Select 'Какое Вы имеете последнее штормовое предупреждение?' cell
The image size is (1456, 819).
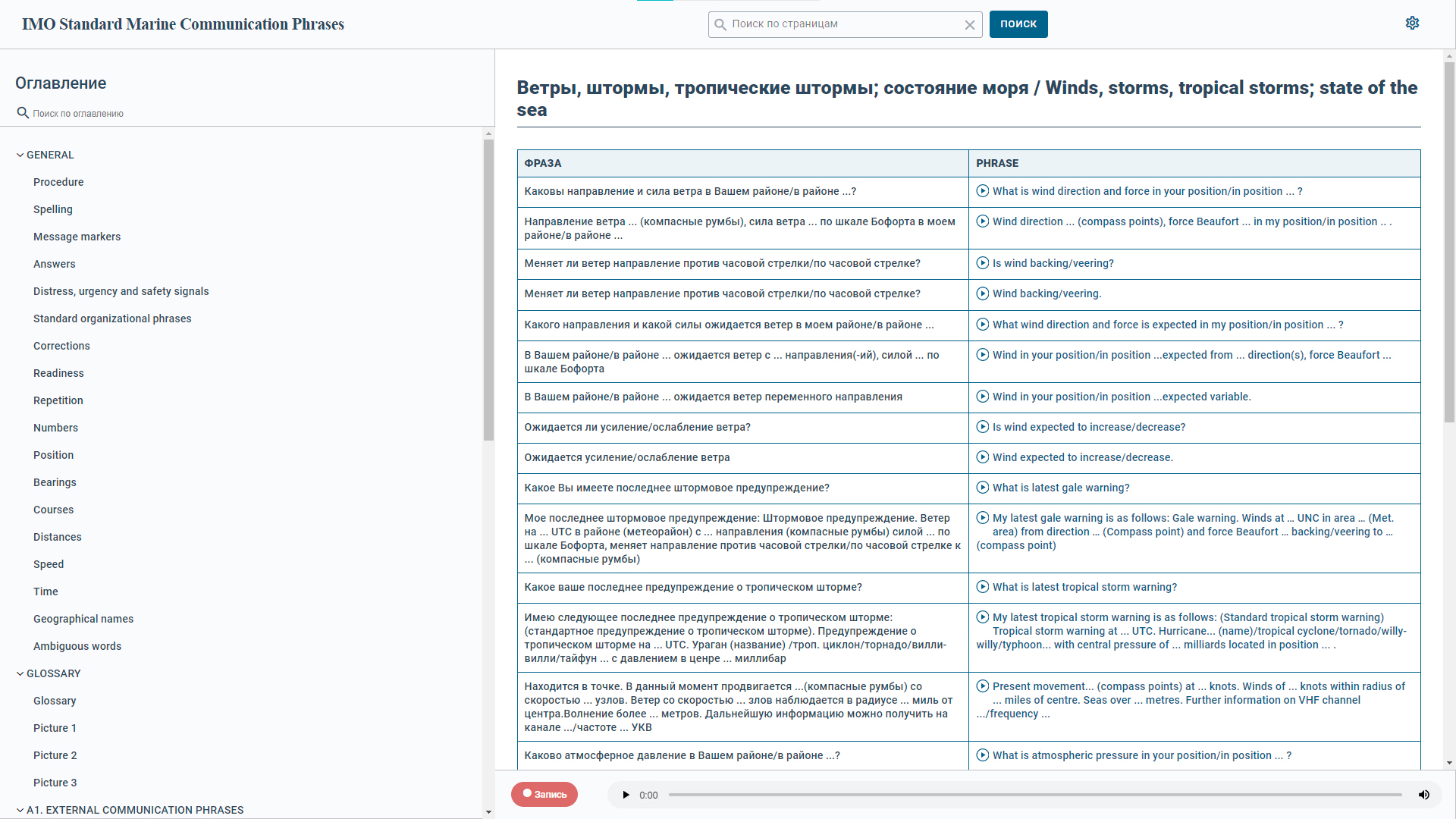(x=742, y=488)
